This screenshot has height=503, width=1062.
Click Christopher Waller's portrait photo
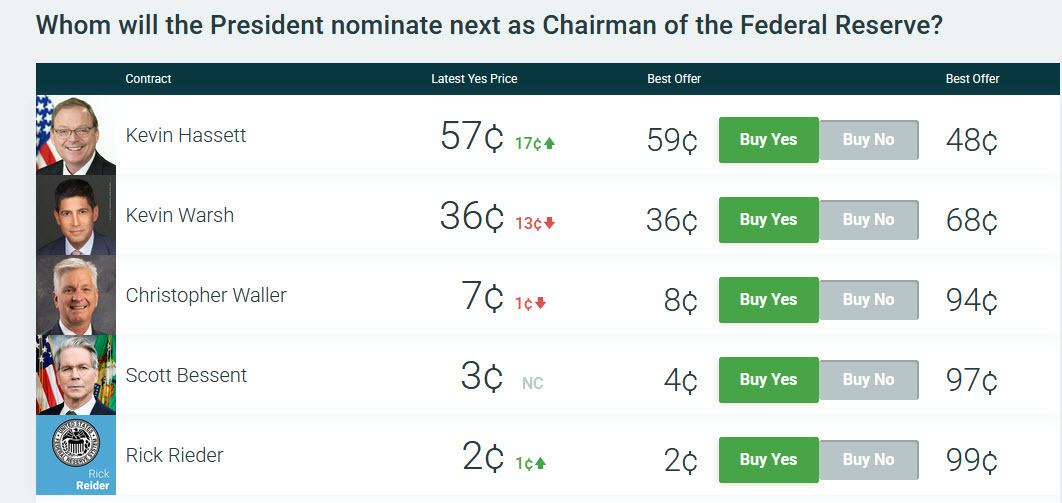coord(76,296)
